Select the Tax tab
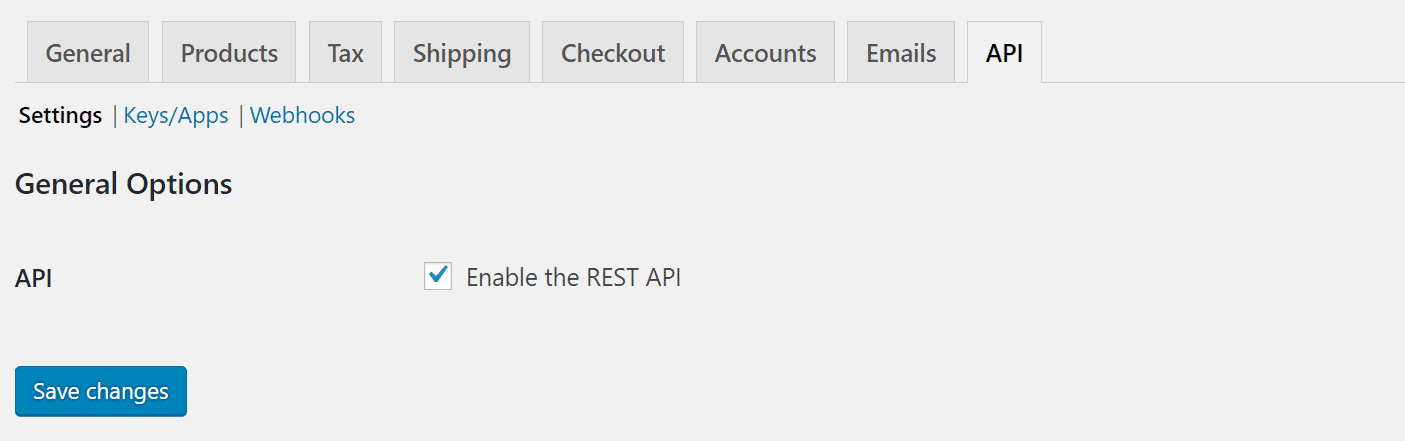 click(x=345, y=53)
